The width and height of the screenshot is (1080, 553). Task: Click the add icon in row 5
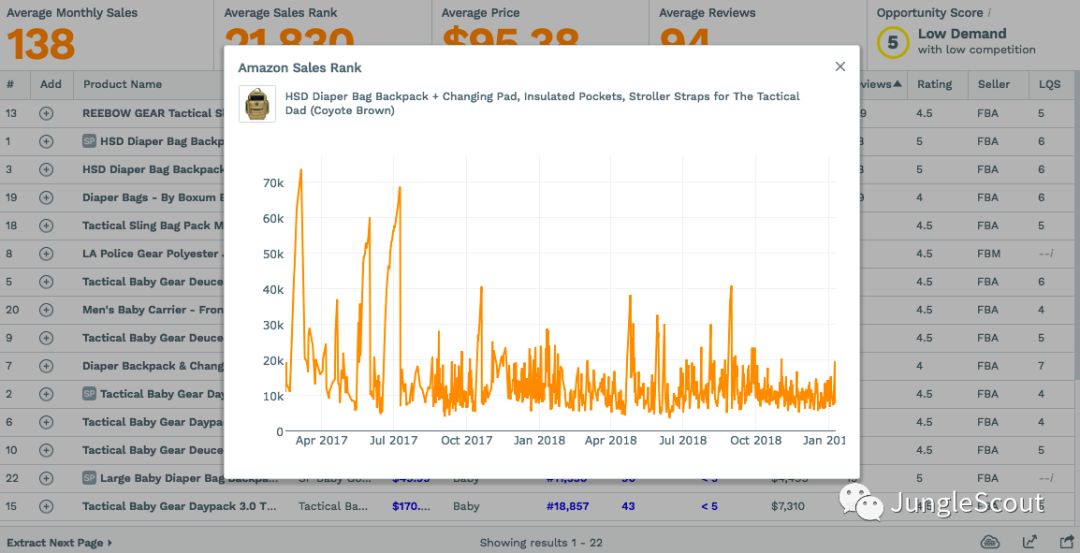point(46,282)
